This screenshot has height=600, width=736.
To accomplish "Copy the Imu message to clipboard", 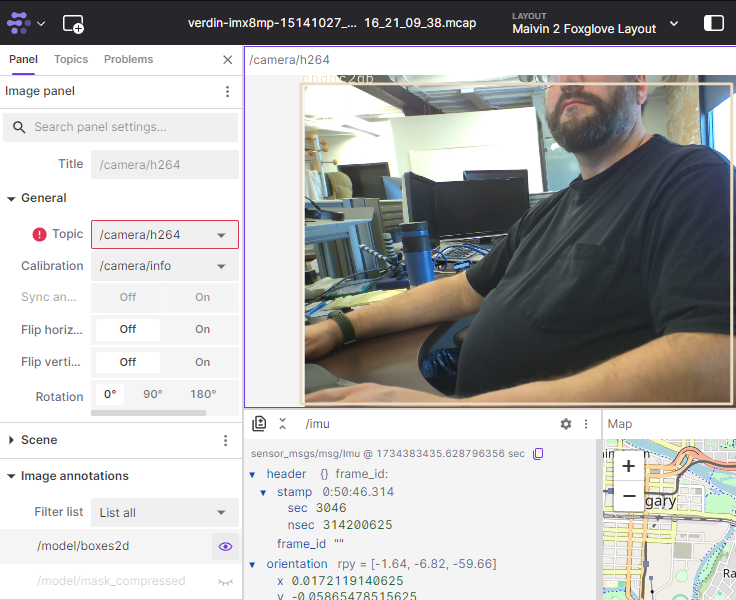I will (538, 454).
